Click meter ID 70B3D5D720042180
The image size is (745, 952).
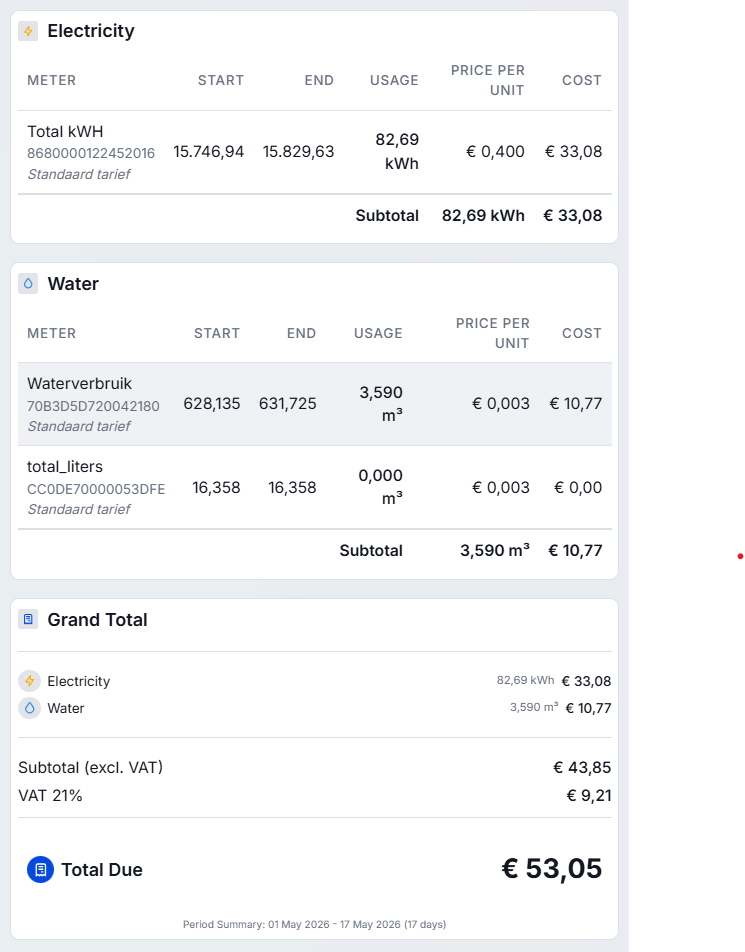click(x=94, y=406)
